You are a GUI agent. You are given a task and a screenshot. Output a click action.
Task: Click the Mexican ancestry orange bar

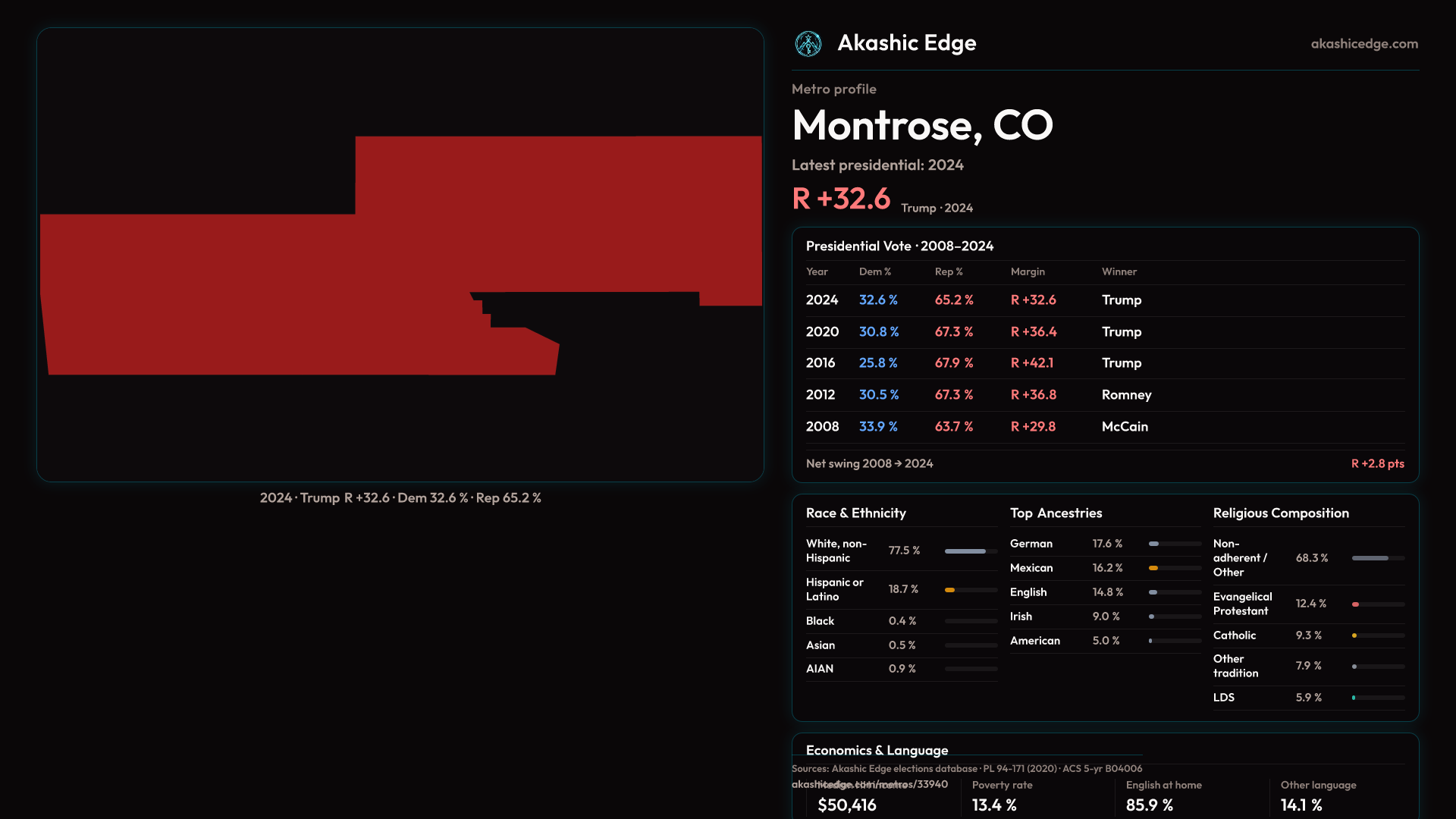click(x=1153, y=568)
